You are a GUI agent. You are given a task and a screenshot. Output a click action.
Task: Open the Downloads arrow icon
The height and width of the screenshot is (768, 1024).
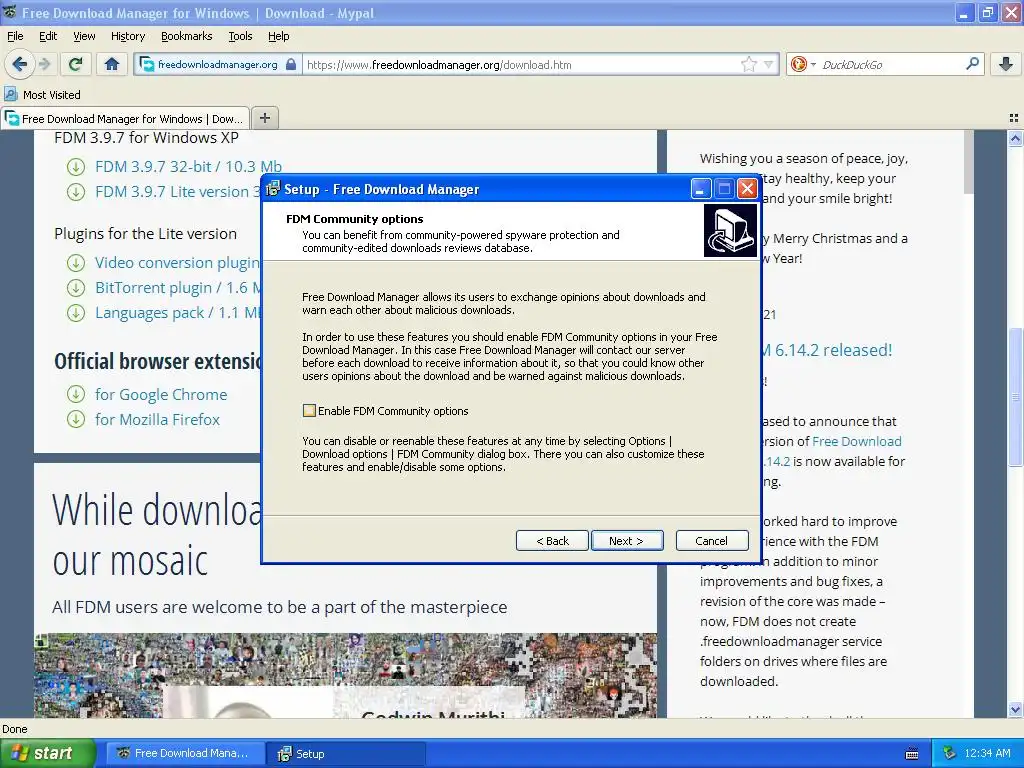click(1006, 64)
